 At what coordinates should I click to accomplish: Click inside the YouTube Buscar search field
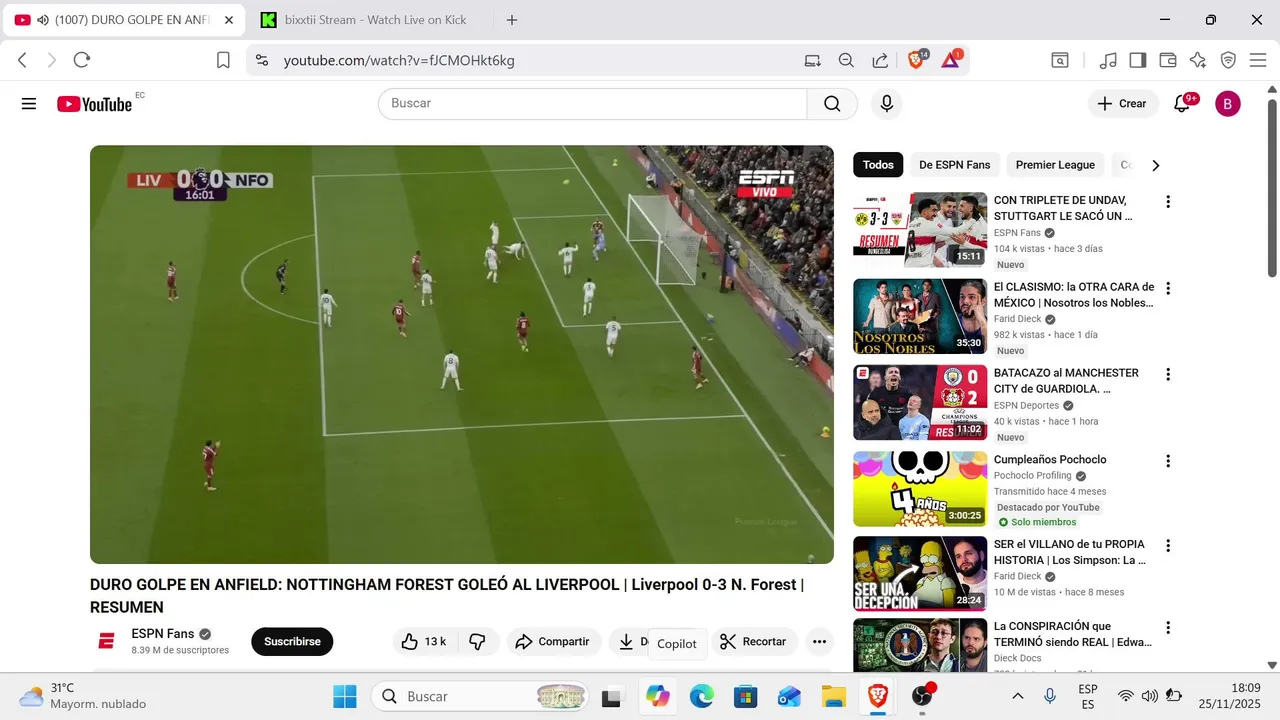(x=592, y=104)
